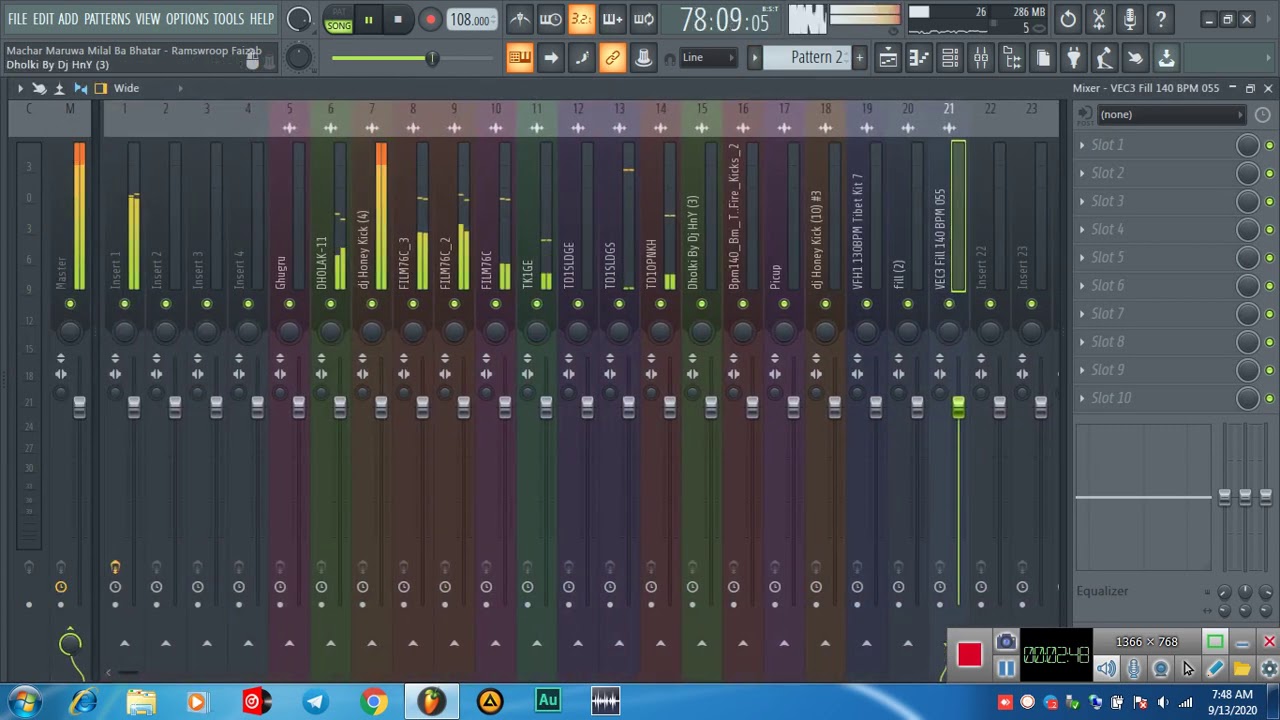Viewport: 1280px width, 720px height.
Task: Toggle the Slot 4 enable switch
Action: (1269, 230)
